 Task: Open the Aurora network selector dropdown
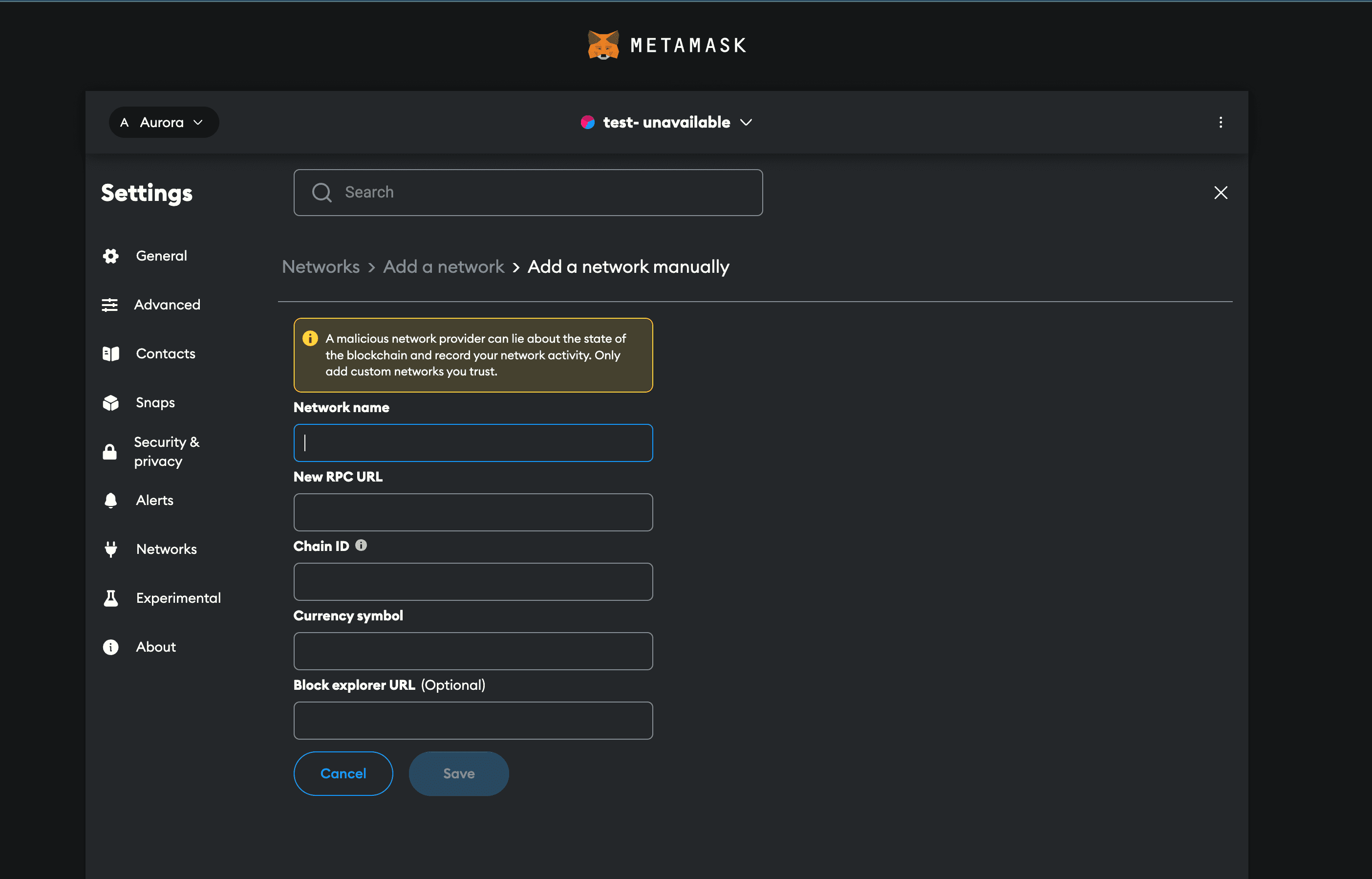(x=164, y=122)
